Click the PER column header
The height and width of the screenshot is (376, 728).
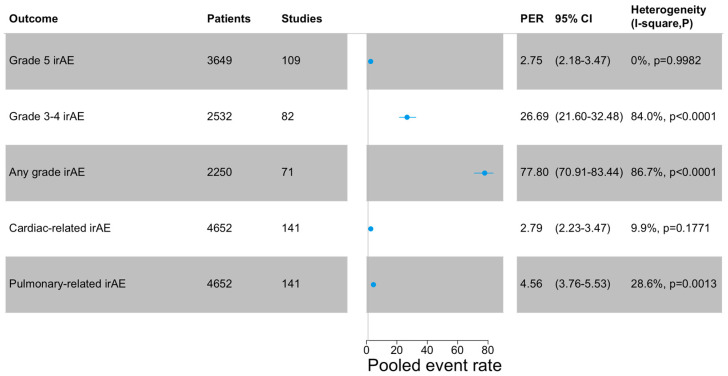point(532,19)
